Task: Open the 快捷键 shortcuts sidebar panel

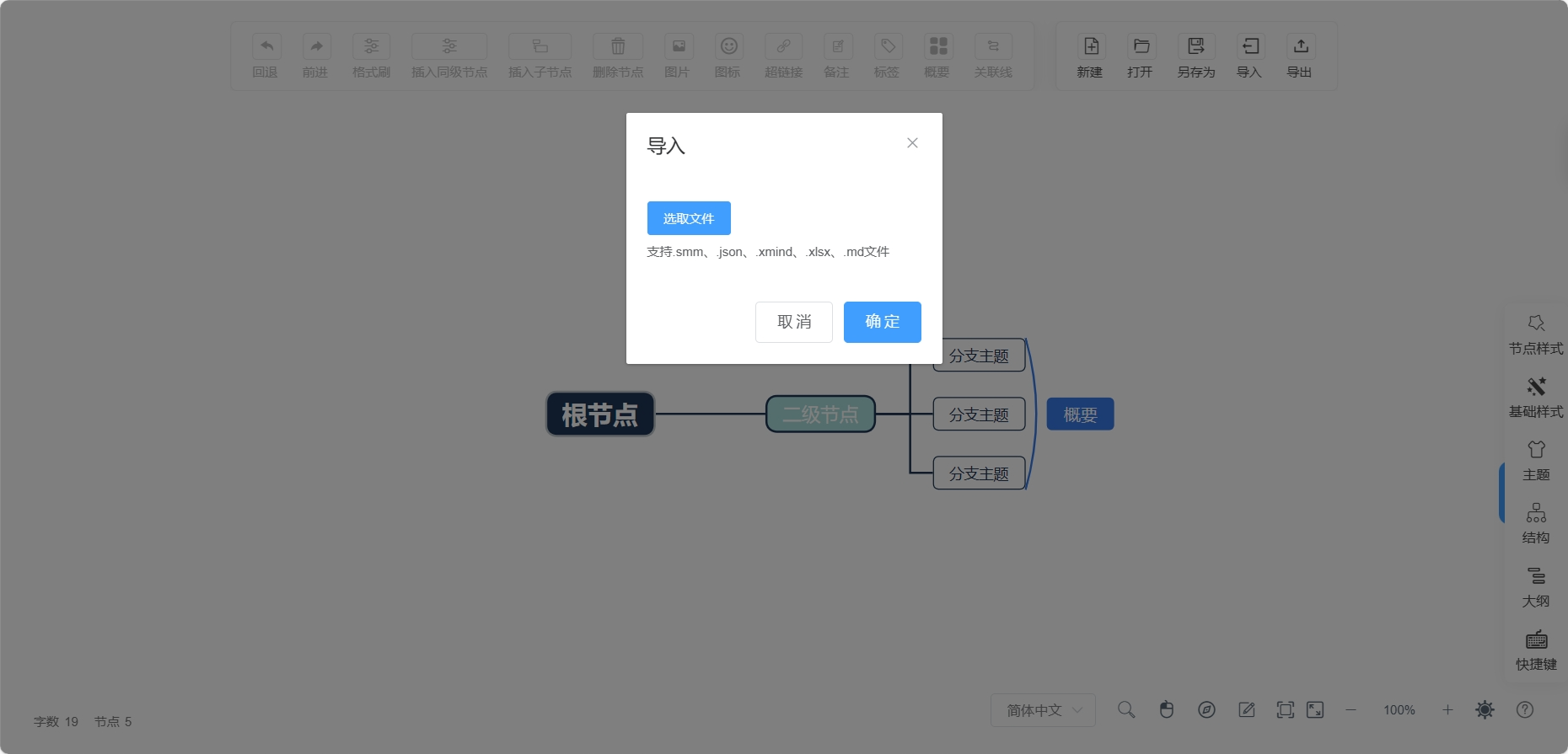Action: (x=1536, y=650)
